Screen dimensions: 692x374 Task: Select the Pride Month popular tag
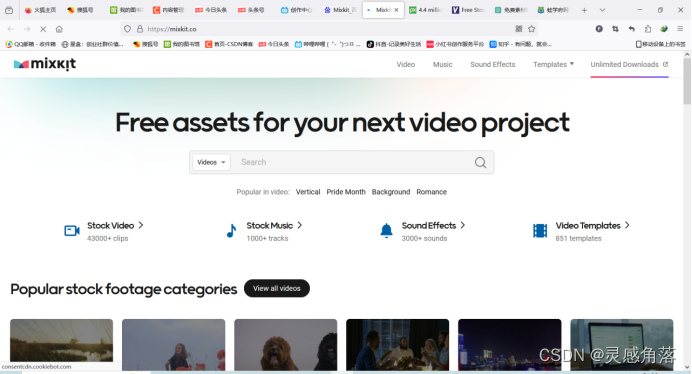click(x=346, y=192)
